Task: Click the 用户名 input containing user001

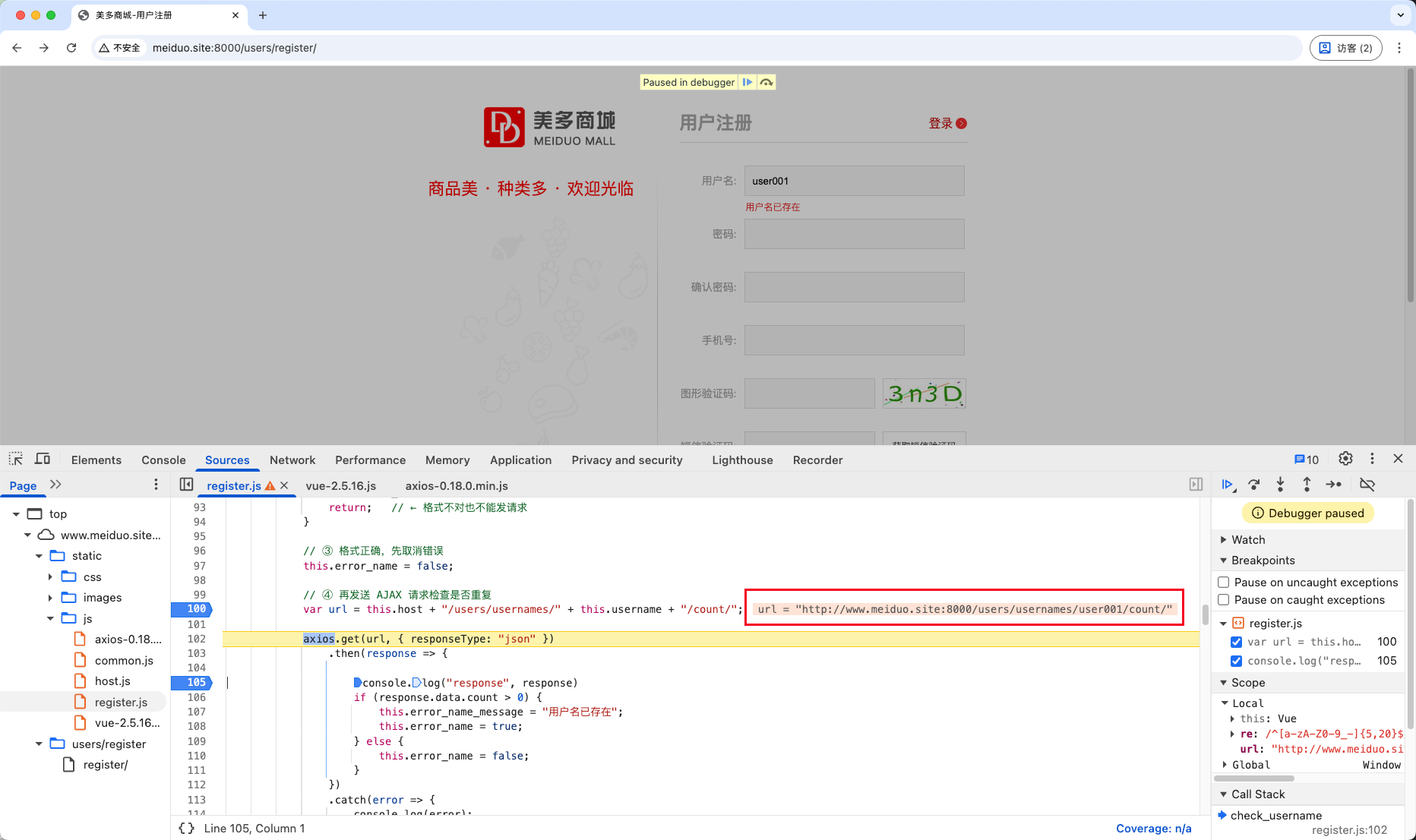Action: pos(854,181)
